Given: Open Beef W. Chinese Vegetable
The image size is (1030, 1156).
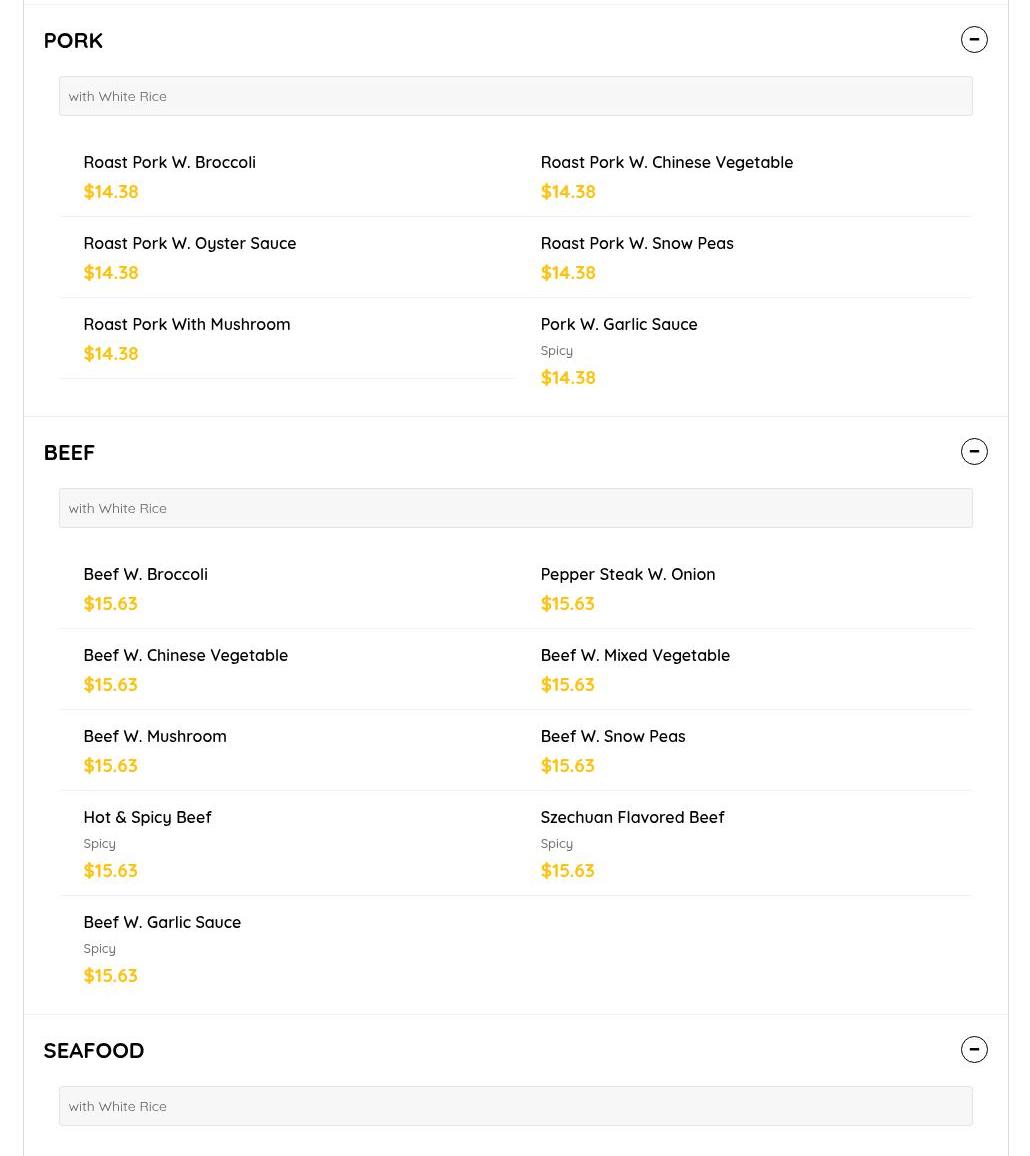Looking at the screenshot, I should 186,656.
